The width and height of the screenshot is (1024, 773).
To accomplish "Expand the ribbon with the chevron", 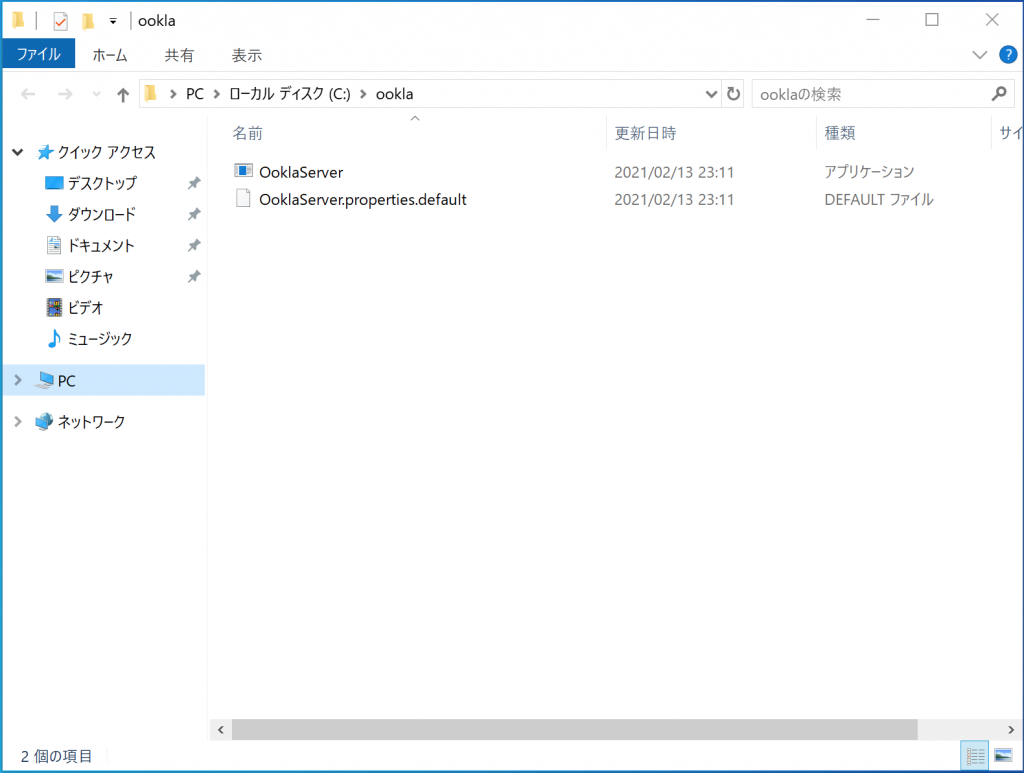I will tap(980, 55).
